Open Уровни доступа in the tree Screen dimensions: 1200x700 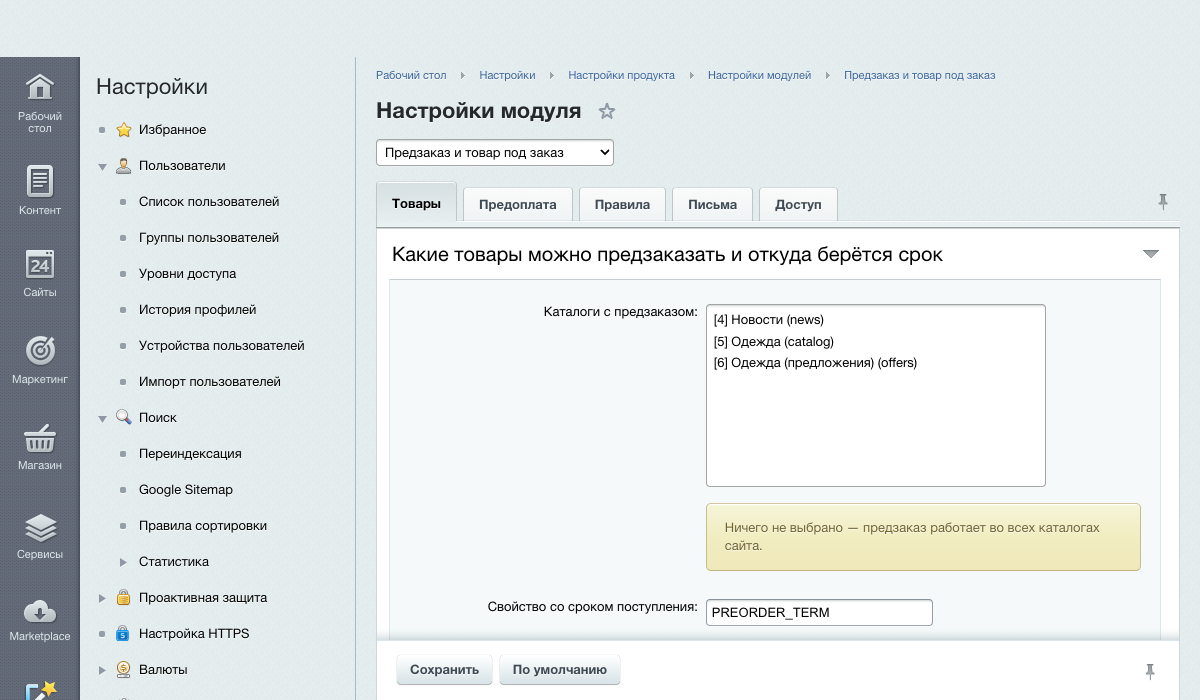pyautogui.click(x=188, y=274)
